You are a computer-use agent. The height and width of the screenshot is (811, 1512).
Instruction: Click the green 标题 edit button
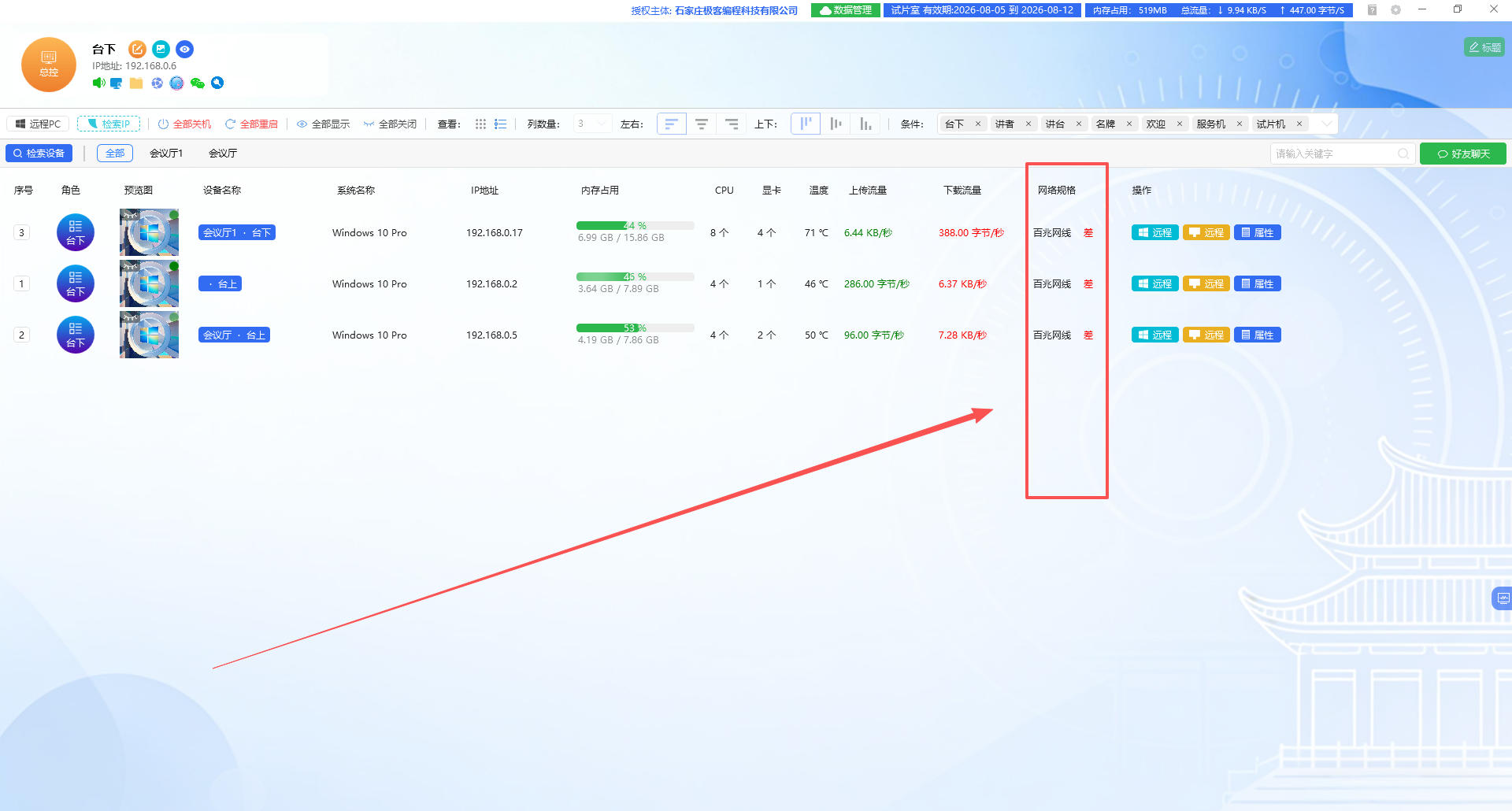coord(1485,47)
